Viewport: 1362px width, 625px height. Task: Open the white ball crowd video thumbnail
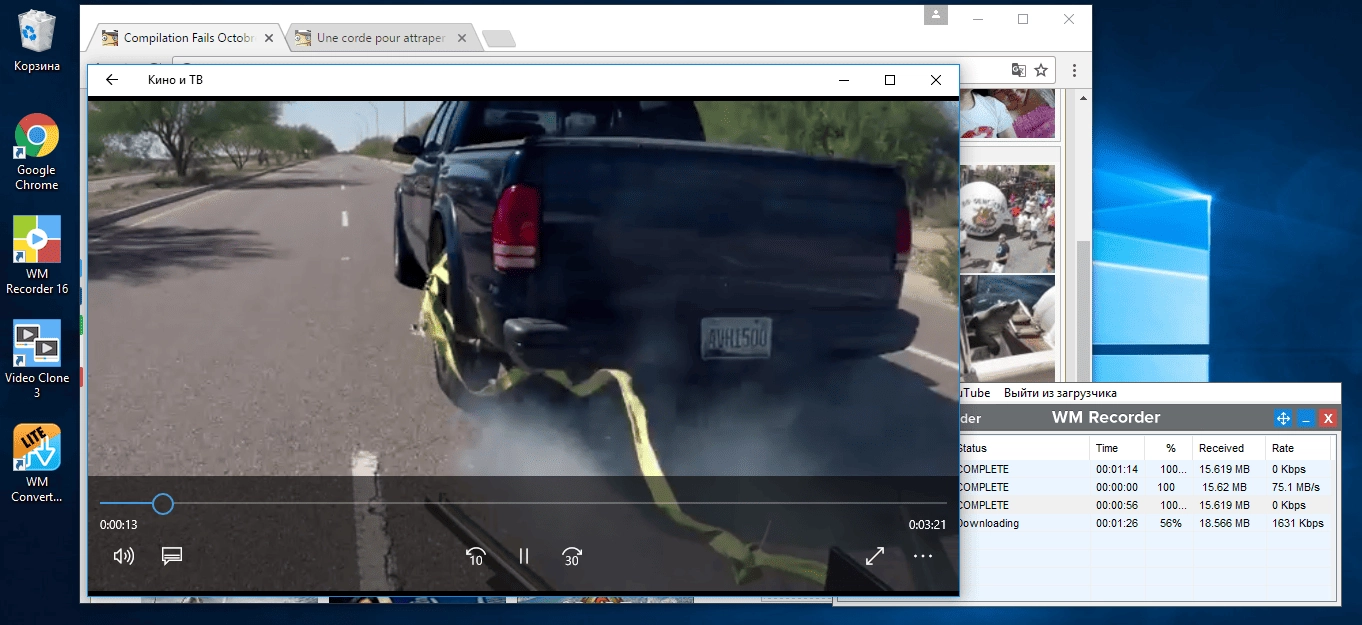click(x=1007, y=219)
